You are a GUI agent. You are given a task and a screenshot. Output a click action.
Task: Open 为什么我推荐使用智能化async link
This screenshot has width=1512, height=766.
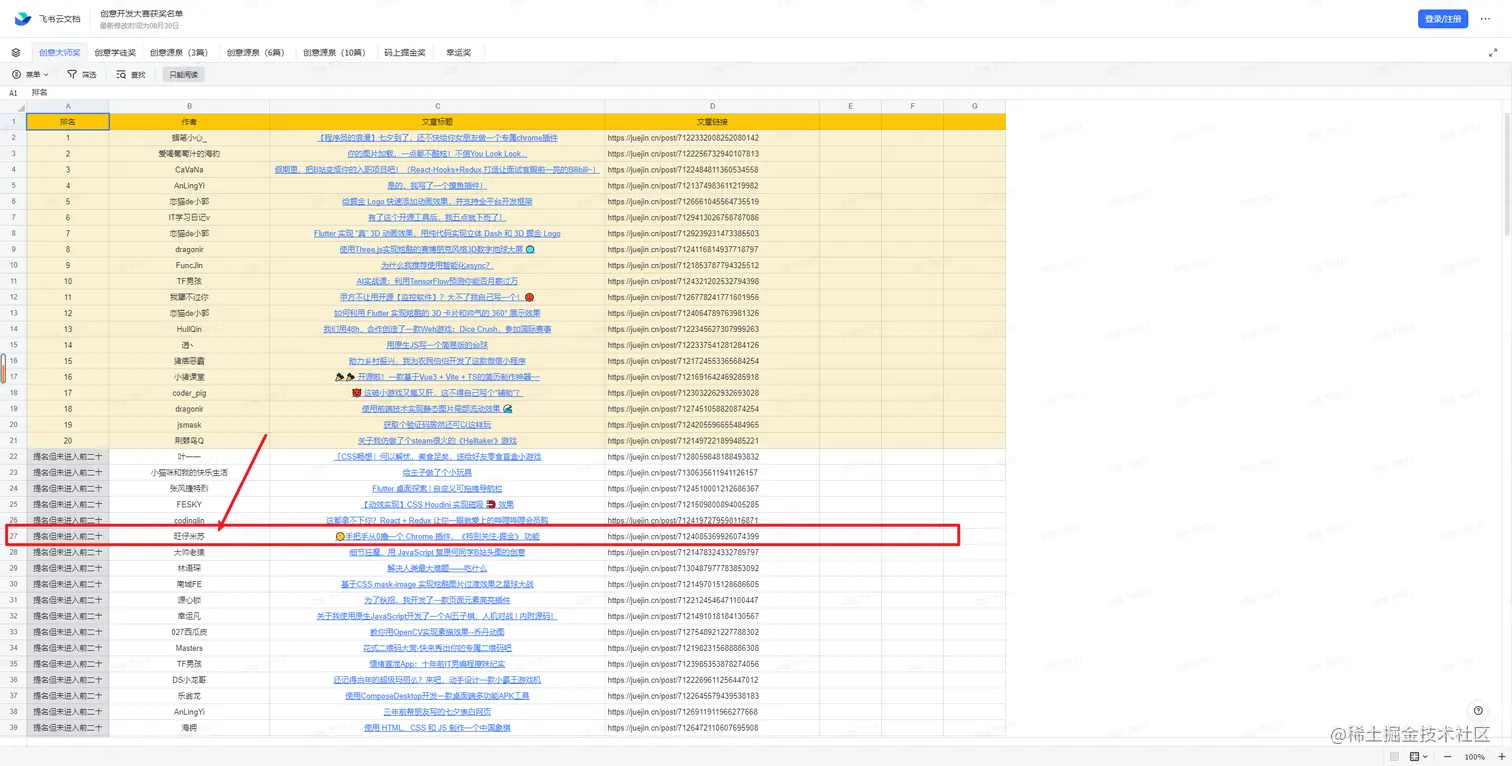point(437,265)
